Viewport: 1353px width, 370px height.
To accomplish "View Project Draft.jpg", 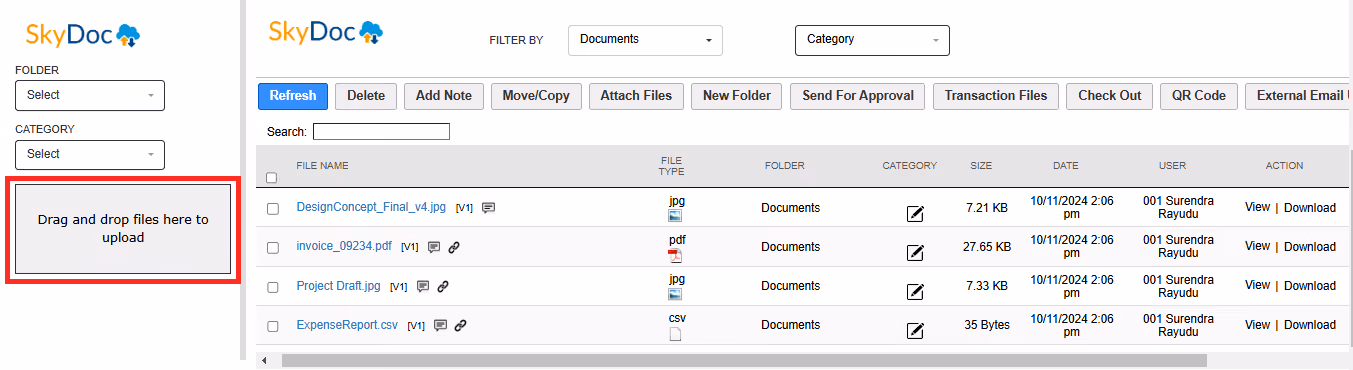I will point(1257,286).
